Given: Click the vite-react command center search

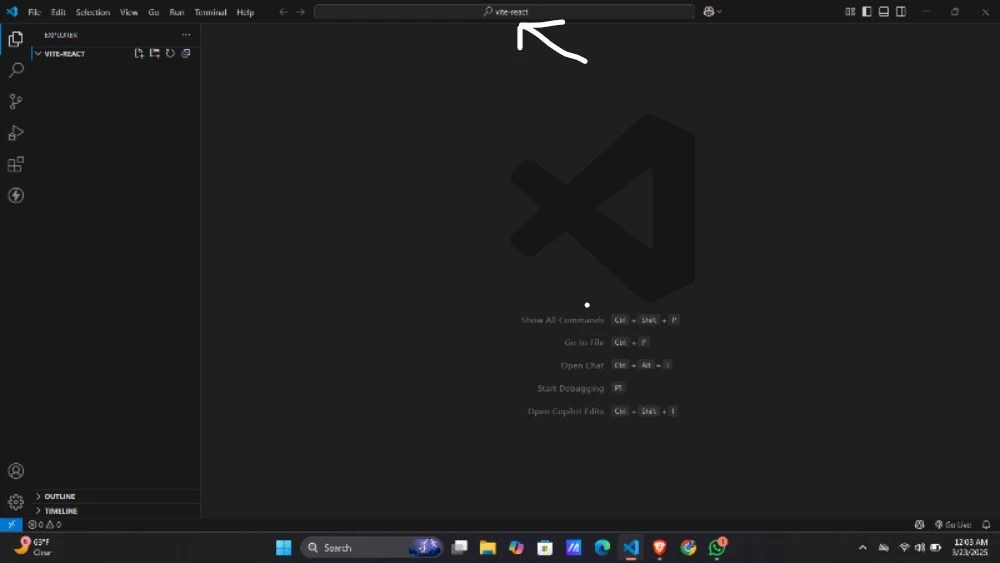Looking at the screenshot, I should tap(504, 11).
